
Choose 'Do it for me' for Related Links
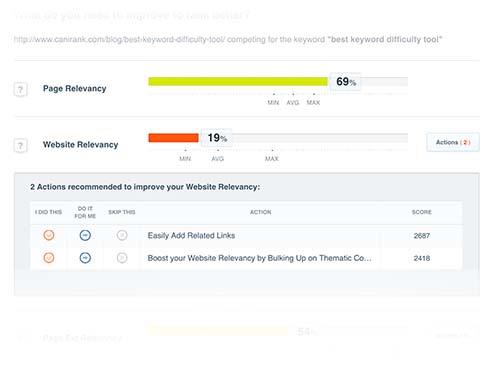(x=85, y=235)
